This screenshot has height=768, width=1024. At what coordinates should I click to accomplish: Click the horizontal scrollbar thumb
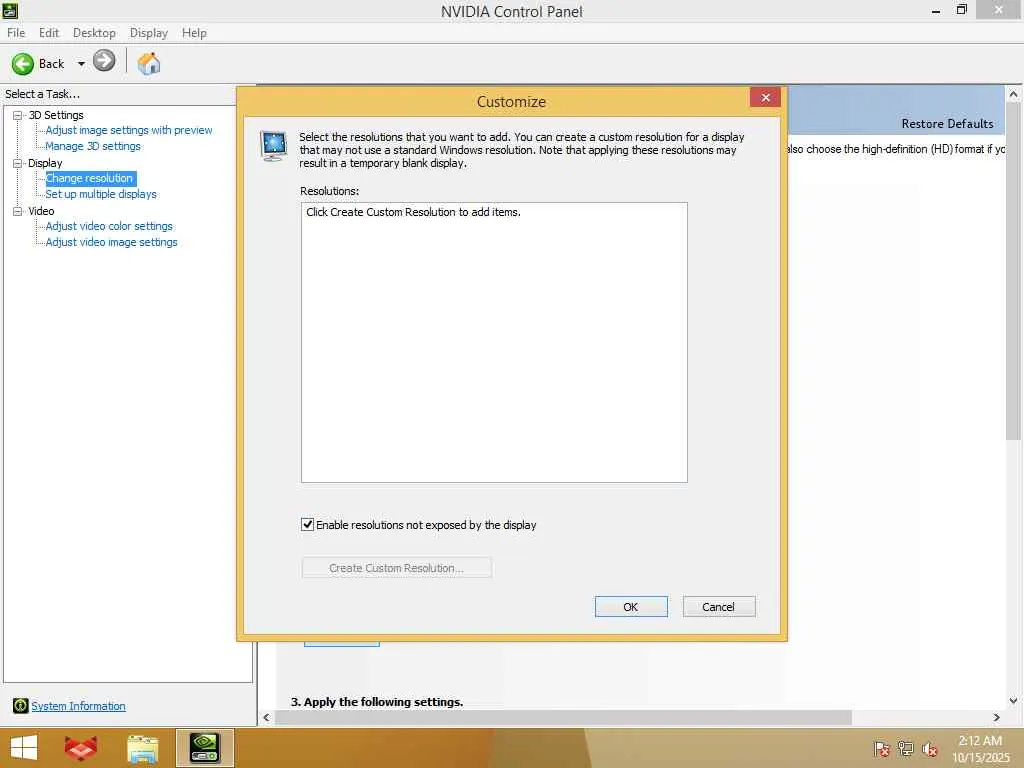(x=563, y=717)
